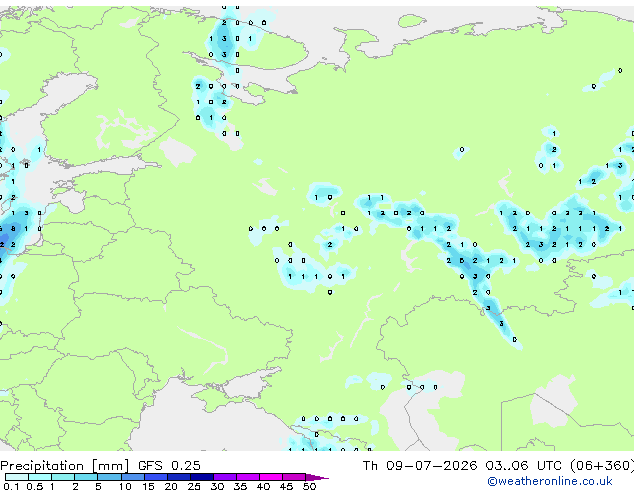Image resolution: width=634 pixels, height=490 pixels.
Task: Click the legend value '50'
Action: click(x=309, y=486)
